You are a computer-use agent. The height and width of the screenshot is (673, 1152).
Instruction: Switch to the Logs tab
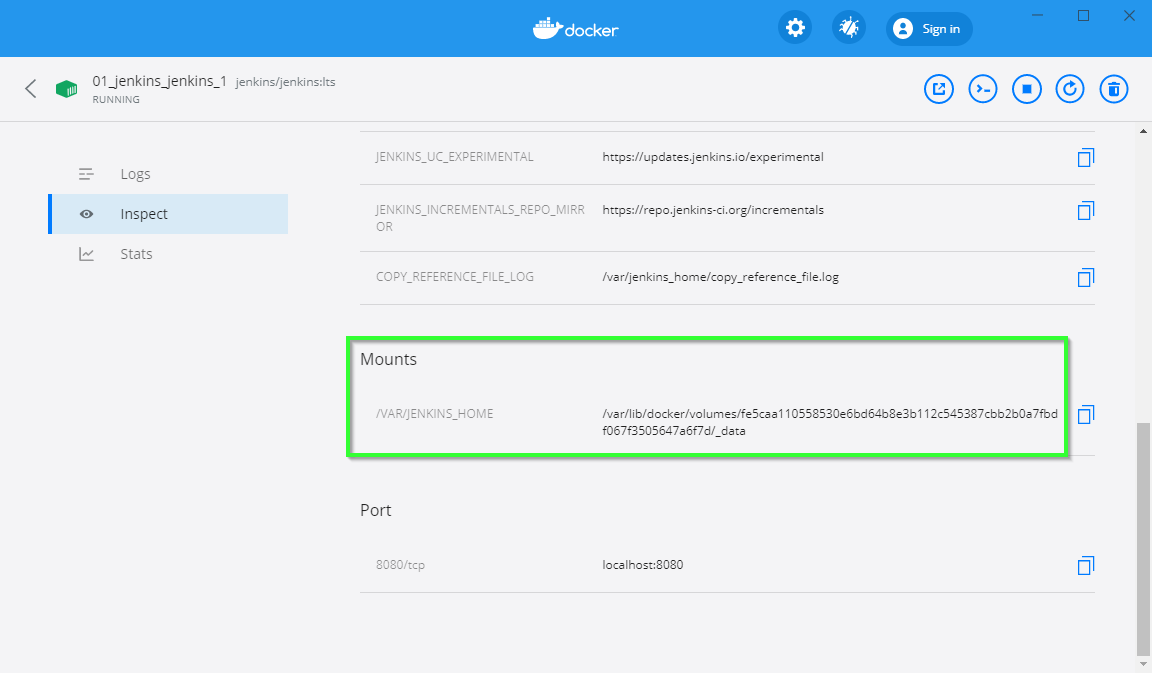(135, 174)
